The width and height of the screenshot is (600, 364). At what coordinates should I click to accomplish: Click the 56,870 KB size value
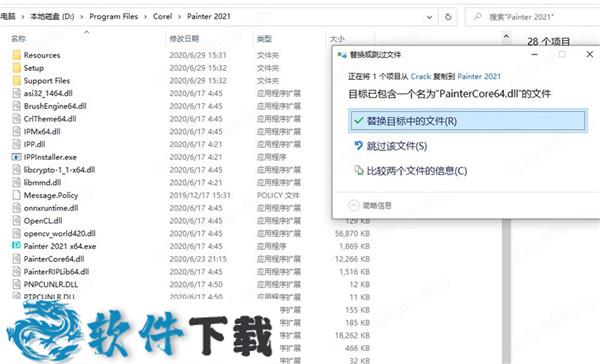(352, 233)
